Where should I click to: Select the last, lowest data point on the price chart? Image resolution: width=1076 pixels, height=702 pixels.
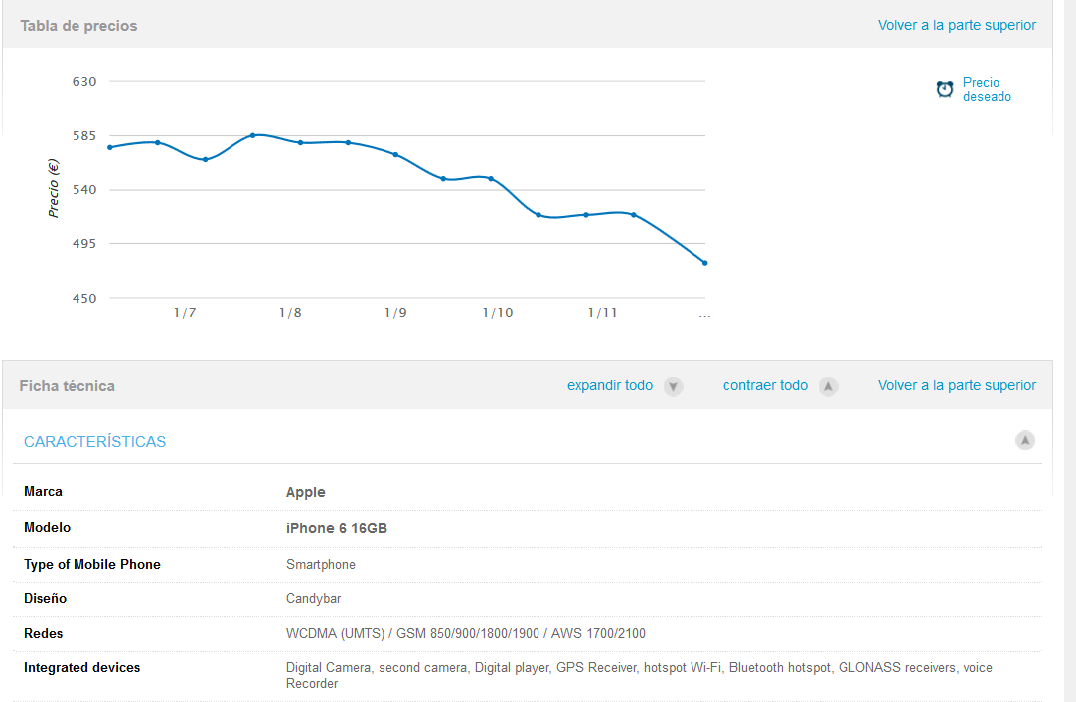pos(705,263)
